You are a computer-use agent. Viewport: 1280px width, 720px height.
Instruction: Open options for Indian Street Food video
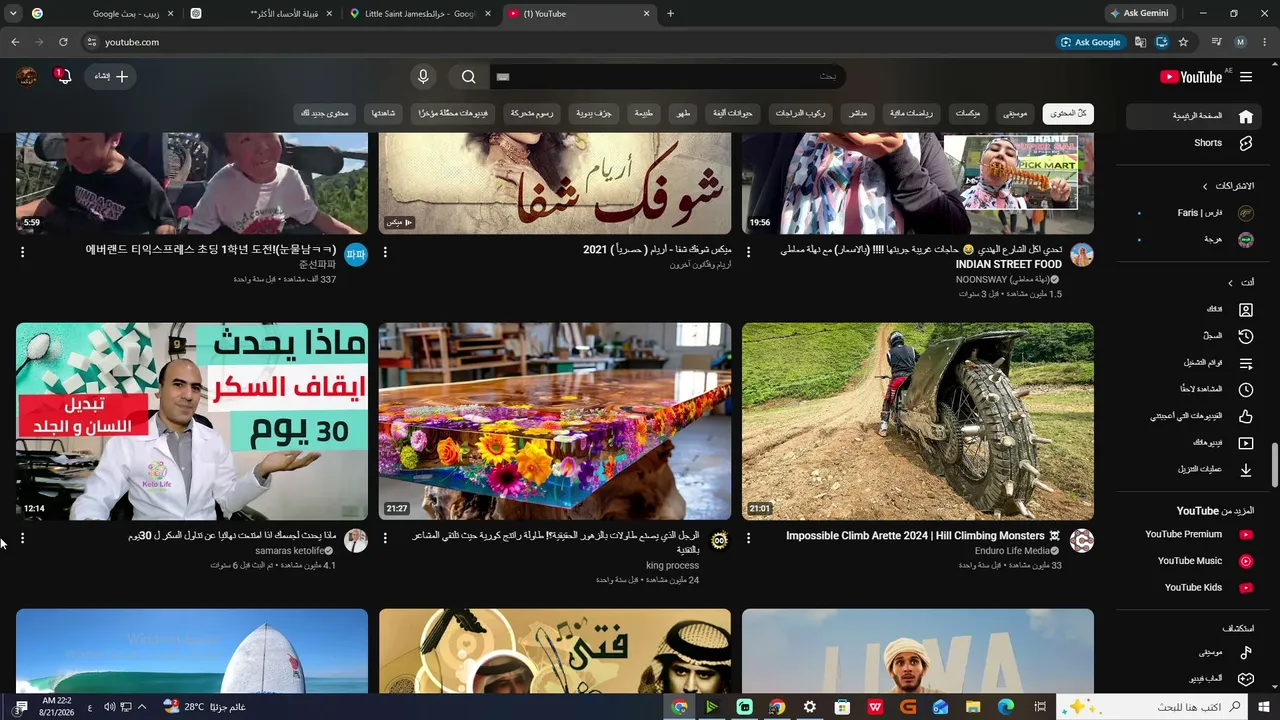coord(748,252)
